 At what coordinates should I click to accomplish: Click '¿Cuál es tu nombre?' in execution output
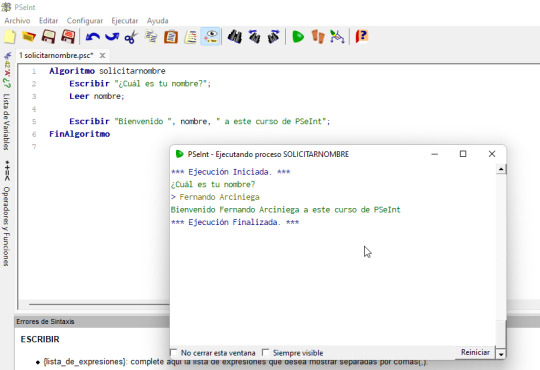point(213,185)
